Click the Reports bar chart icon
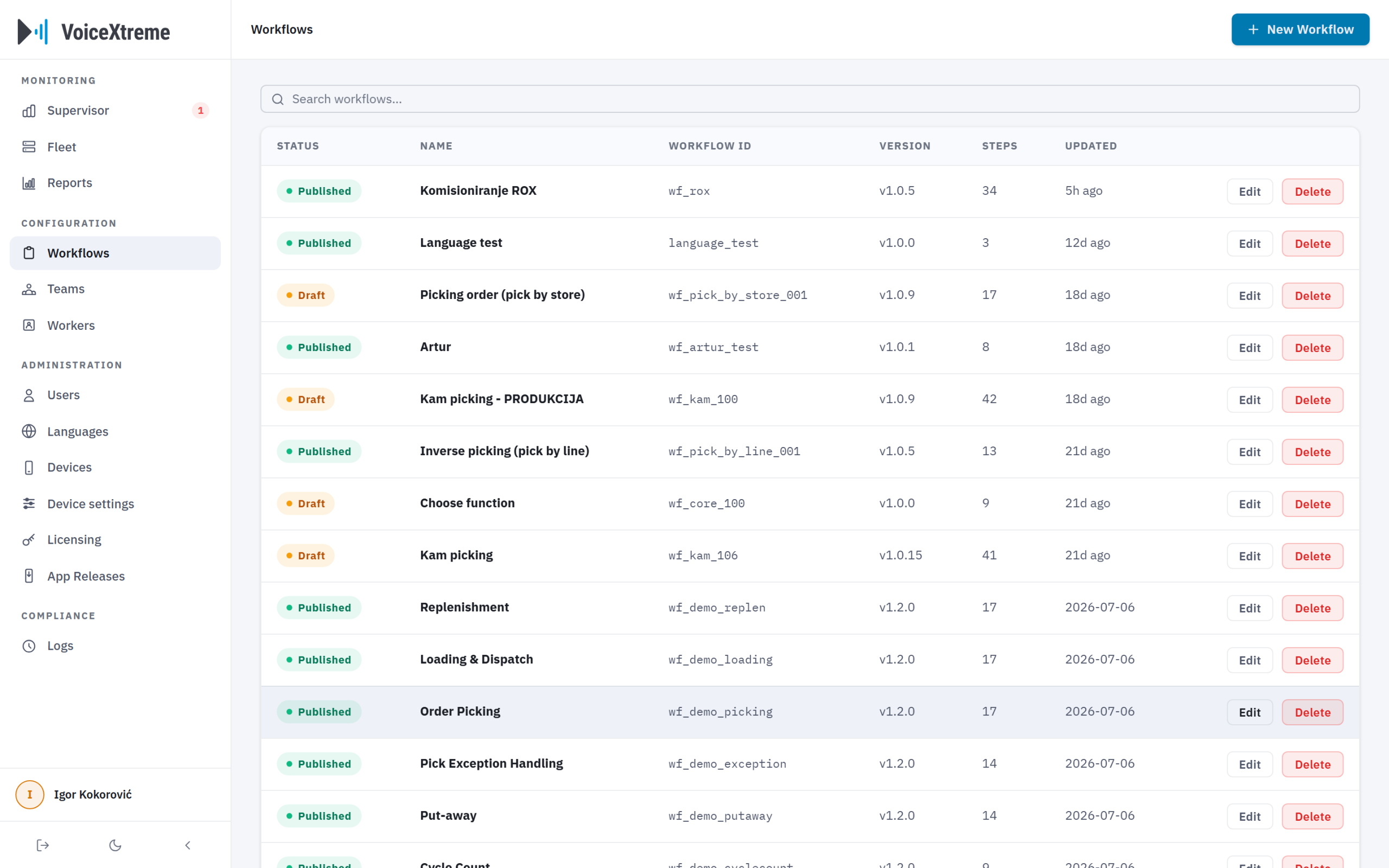 [x=29, y=183]
